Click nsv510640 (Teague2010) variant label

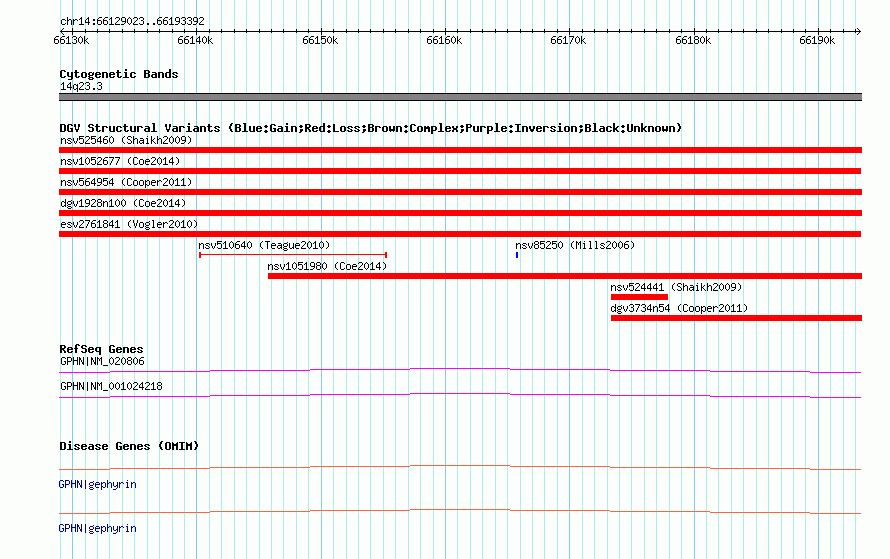tap(264, 245)
